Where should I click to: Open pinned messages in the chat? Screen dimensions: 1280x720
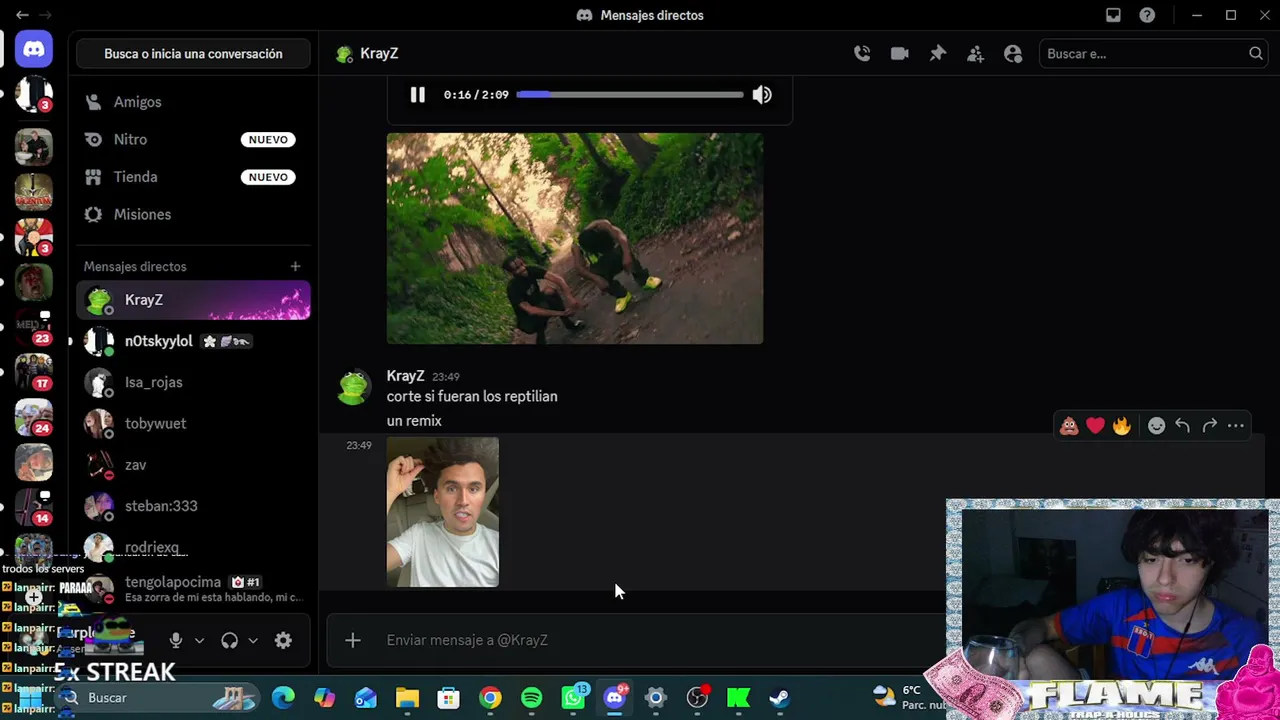coord(938,54)
